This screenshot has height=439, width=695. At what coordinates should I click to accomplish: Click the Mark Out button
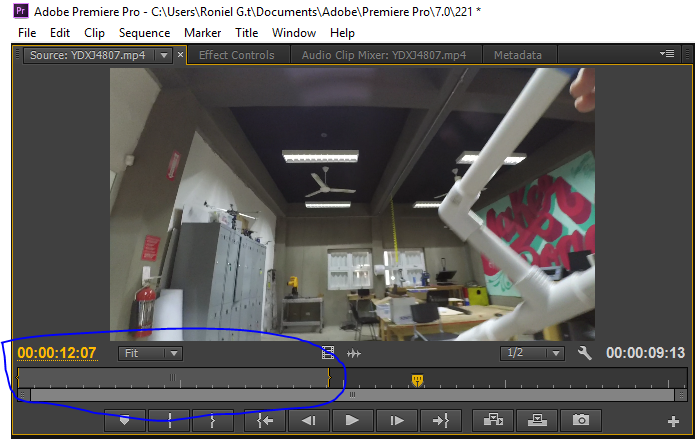pyautogui.click(x=213, y=420)
